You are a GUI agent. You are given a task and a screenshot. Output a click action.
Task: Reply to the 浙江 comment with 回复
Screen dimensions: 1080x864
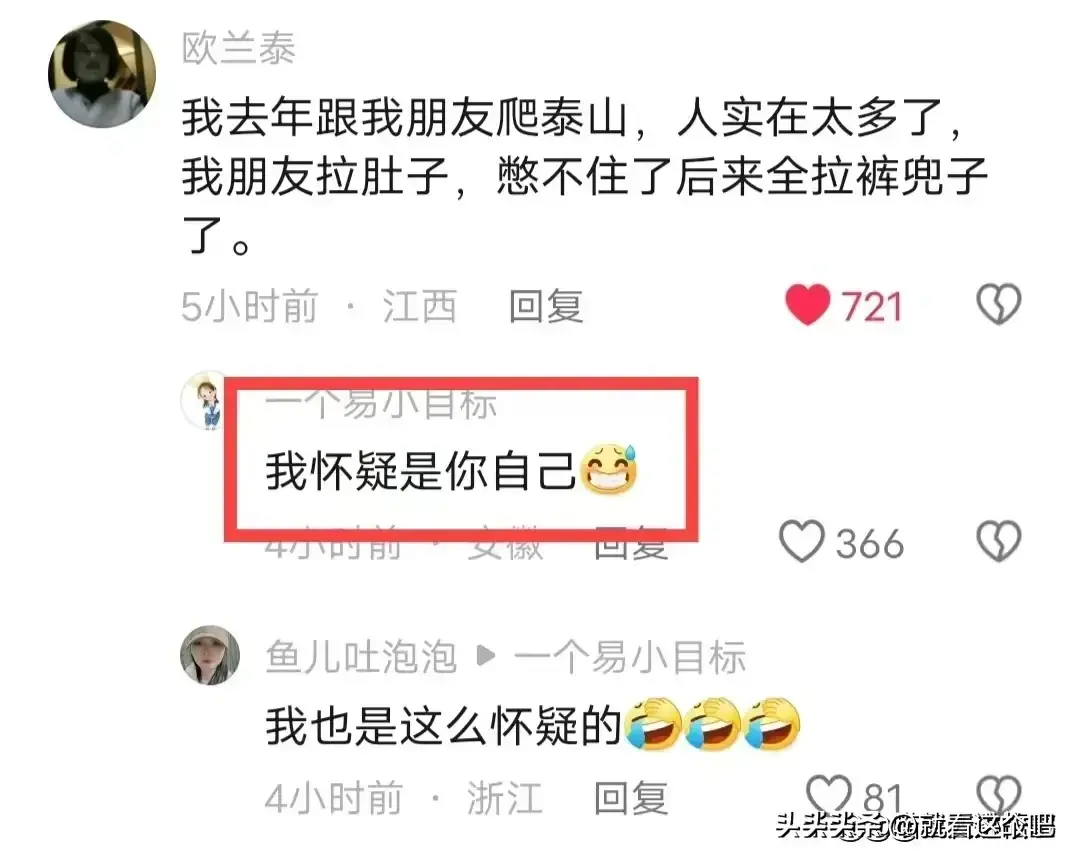tap(631, 798)
